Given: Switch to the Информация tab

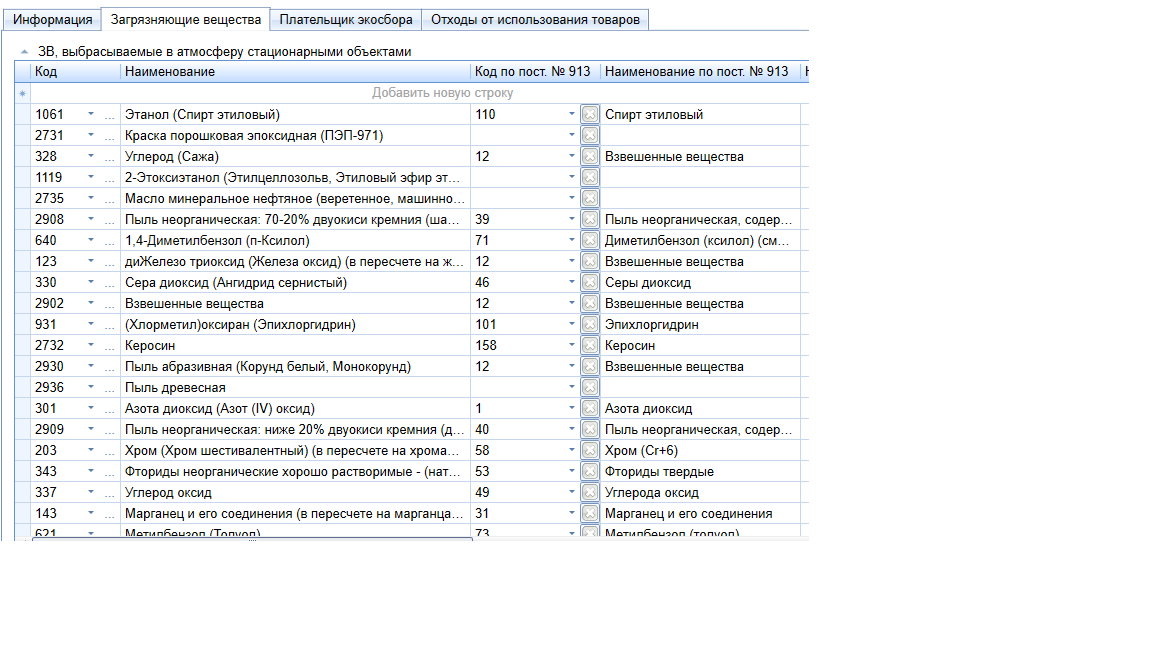Looking at the screenshot, I should tap(53, 19).
